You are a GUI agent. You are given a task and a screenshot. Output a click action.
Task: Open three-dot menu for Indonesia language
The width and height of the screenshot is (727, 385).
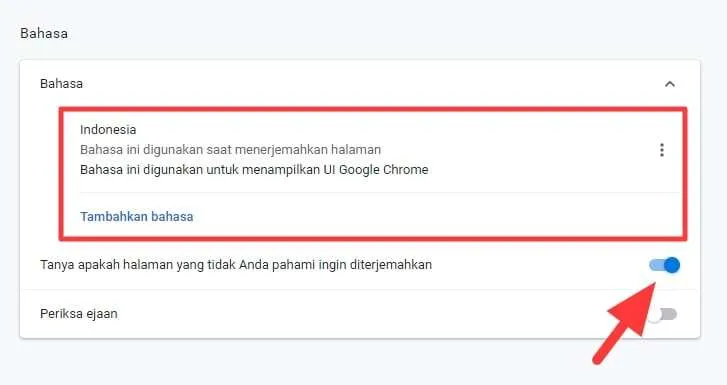click(662, 150)
